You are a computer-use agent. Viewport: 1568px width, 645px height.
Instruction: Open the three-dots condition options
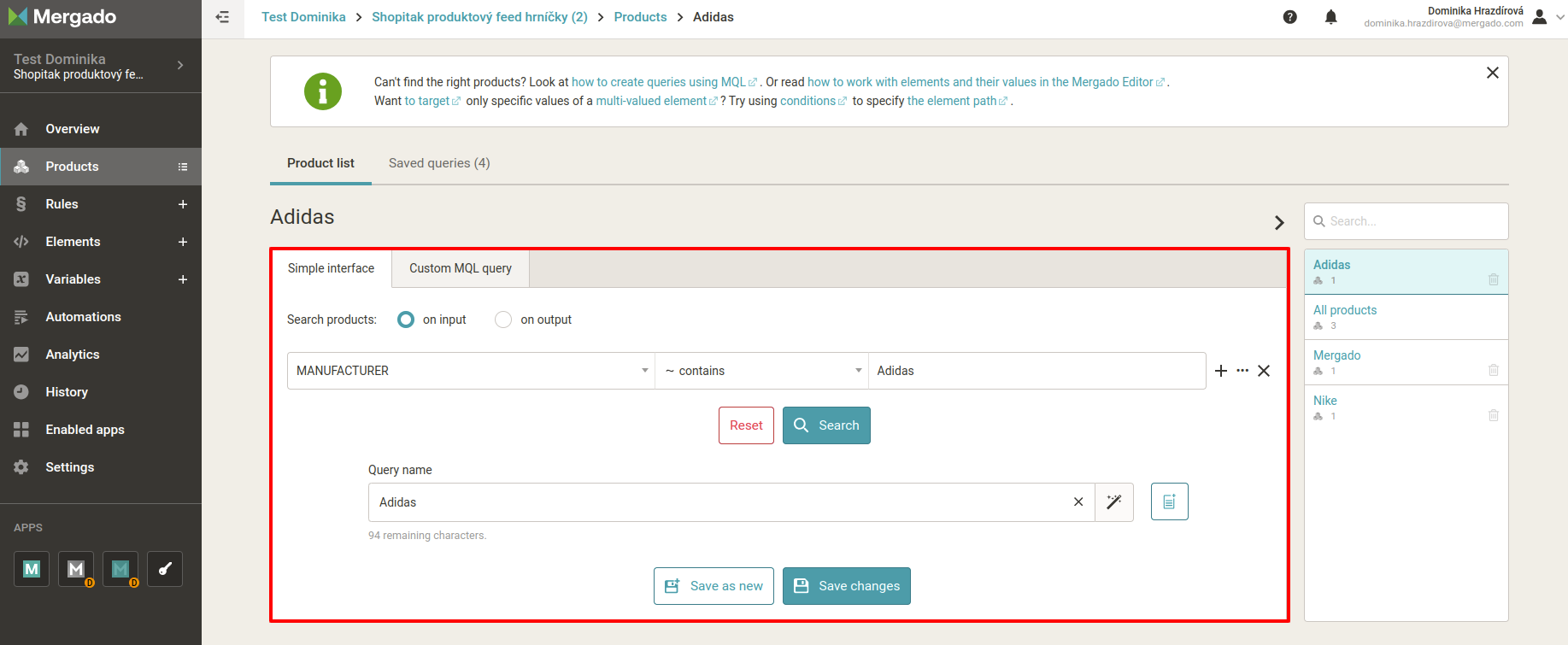tap(1242, 371)
